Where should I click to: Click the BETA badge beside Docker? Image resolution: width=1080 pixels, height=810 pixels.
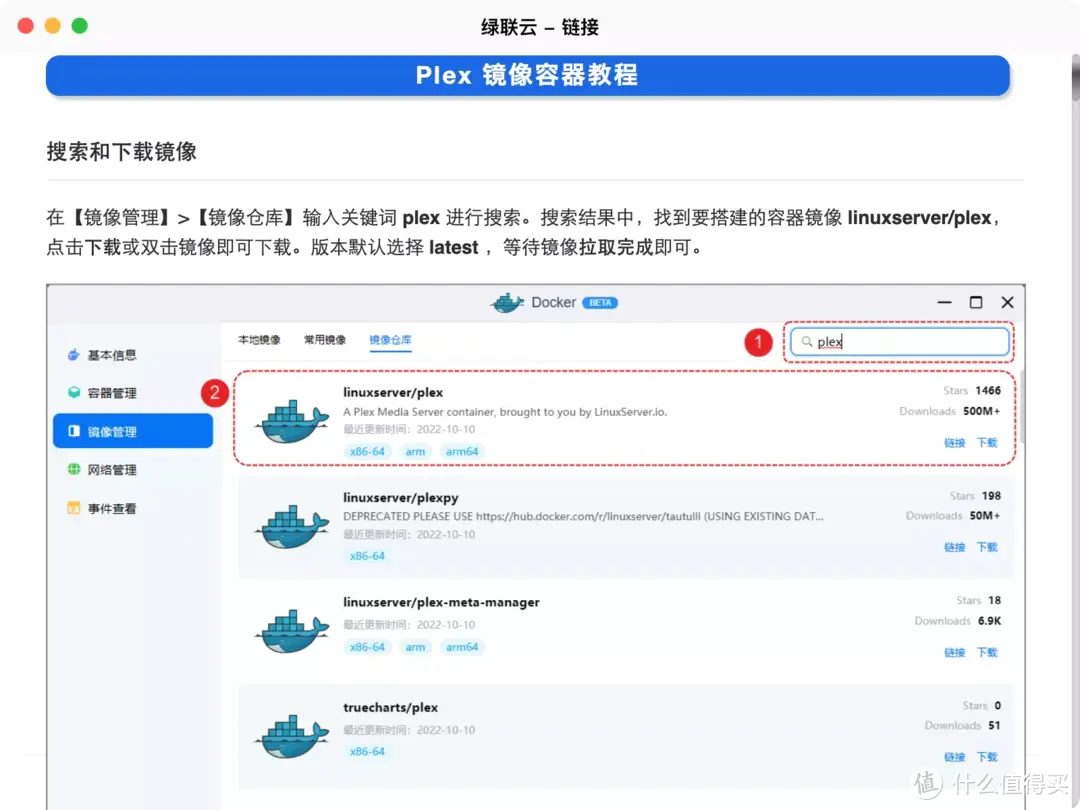[x=600, y=302]
